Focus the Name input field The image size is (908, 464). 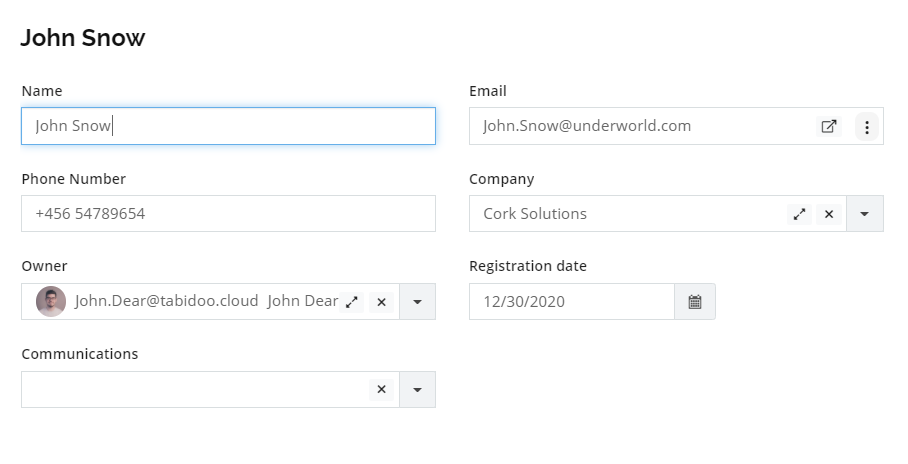(x=228, y=126)
